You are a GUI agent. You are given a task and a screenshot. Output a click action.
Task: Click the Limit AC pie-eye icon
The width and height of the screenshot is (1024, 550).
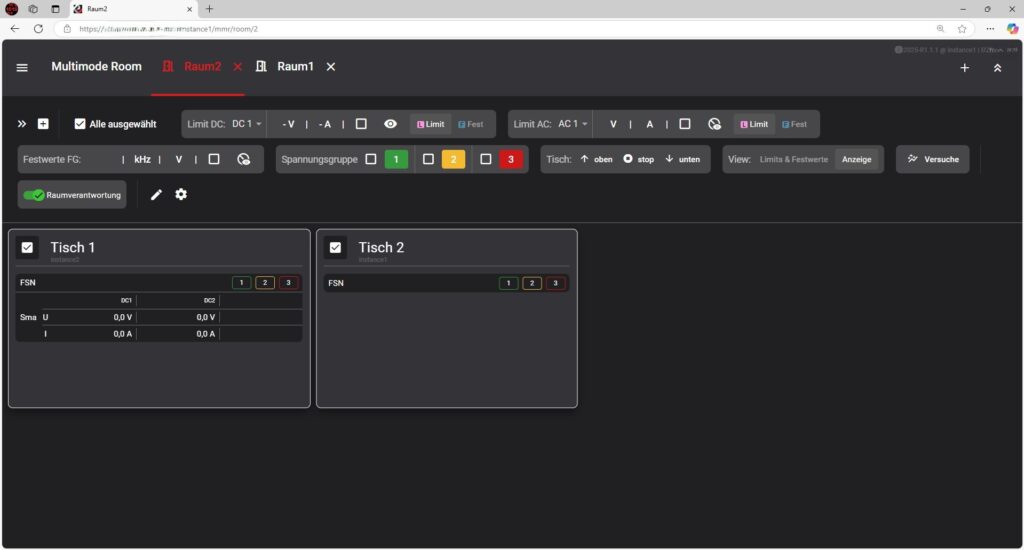714,124
